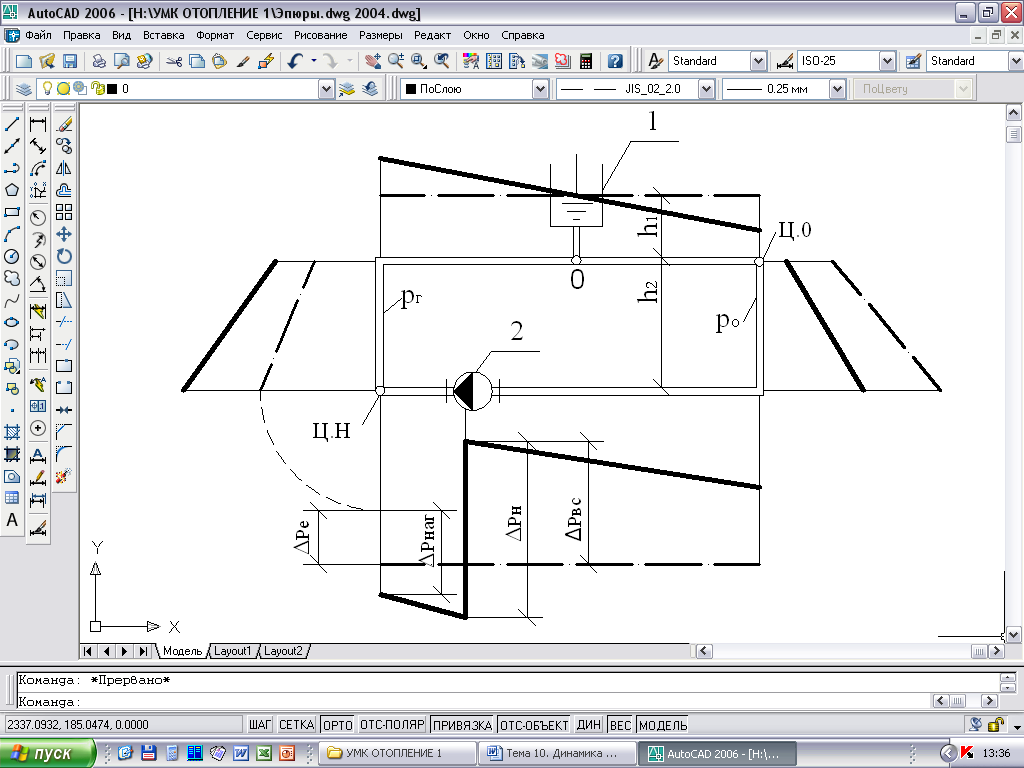
Task: Open the Рисование menu
Action: pos(320,35)
